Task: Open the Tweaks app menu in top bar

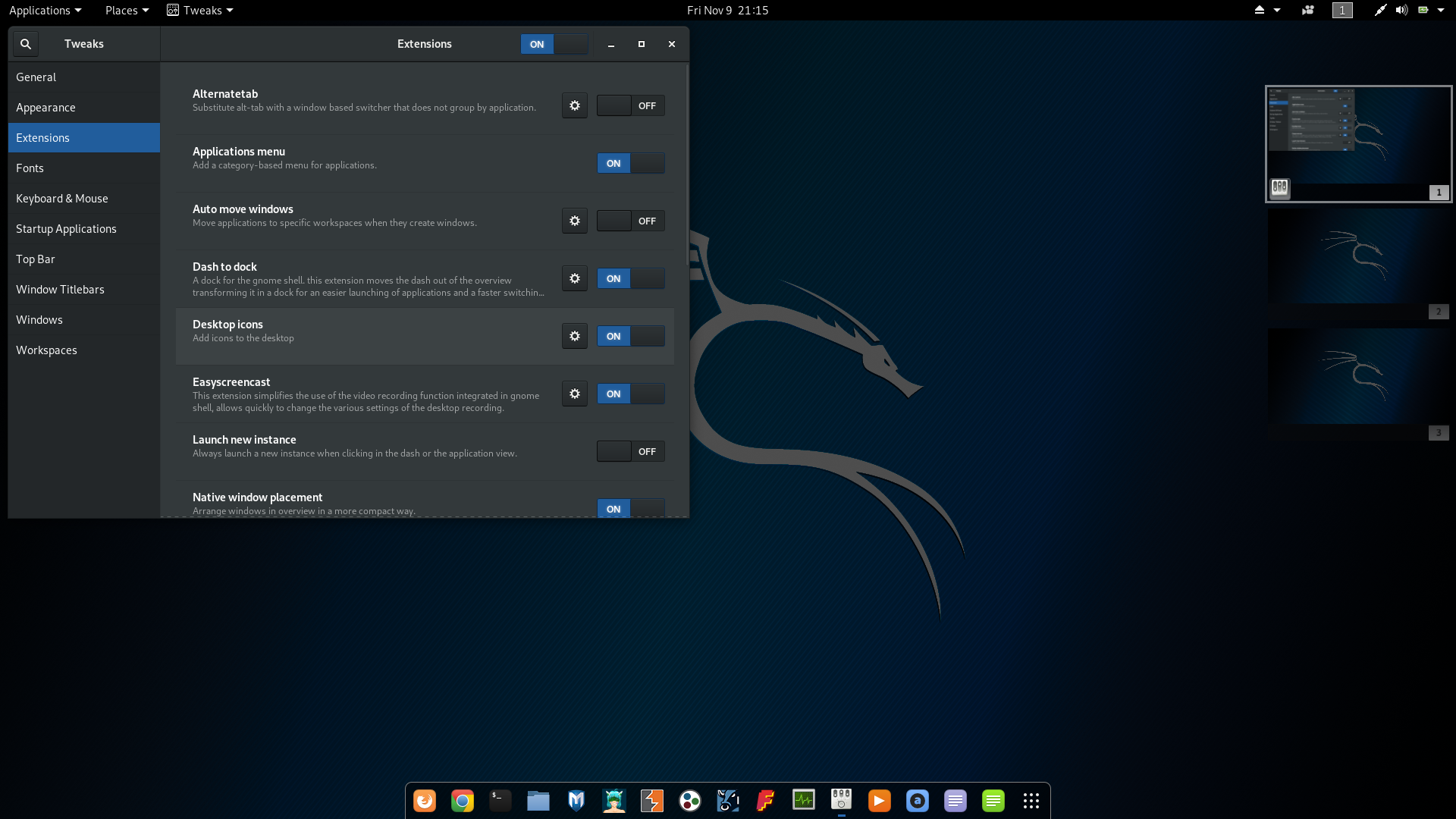Action: pos(200,10)
